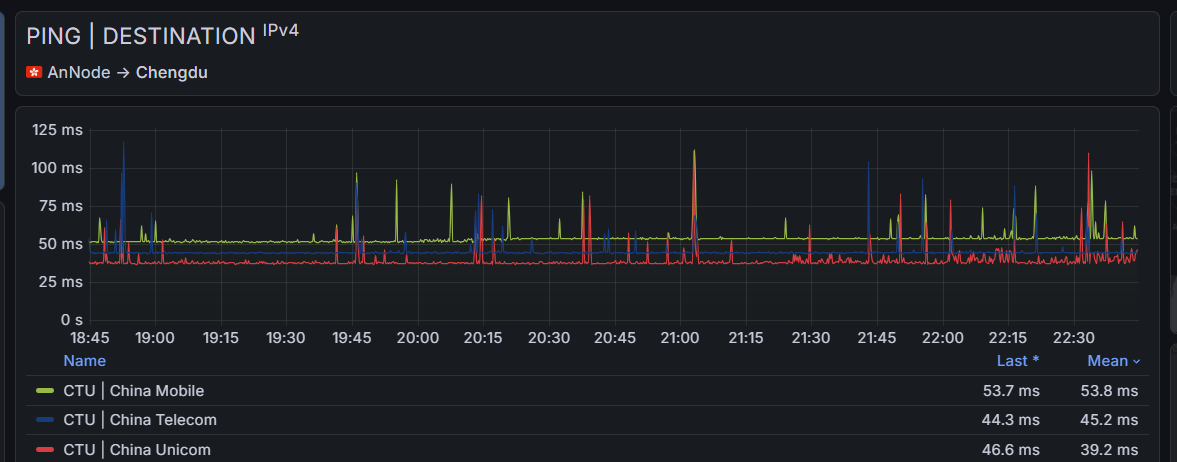
Task: Click the Hong Kong flag icon
Action: click(x=34, y=72)
